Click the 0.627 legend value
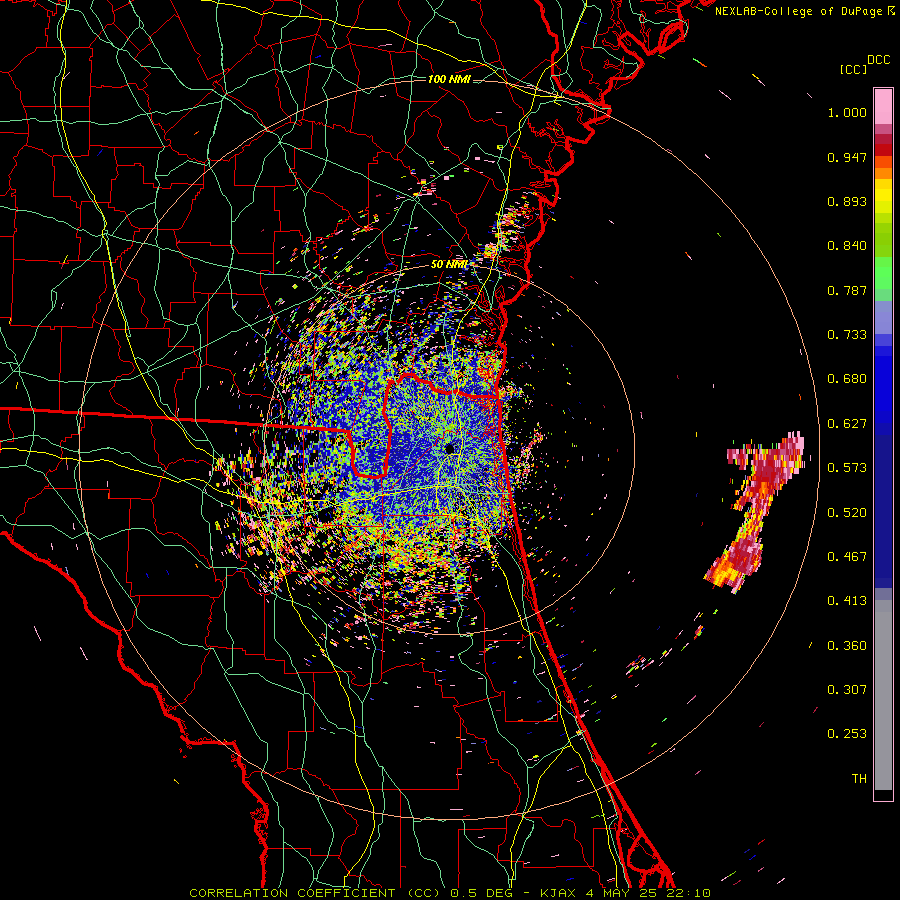 tap(847, 424)
